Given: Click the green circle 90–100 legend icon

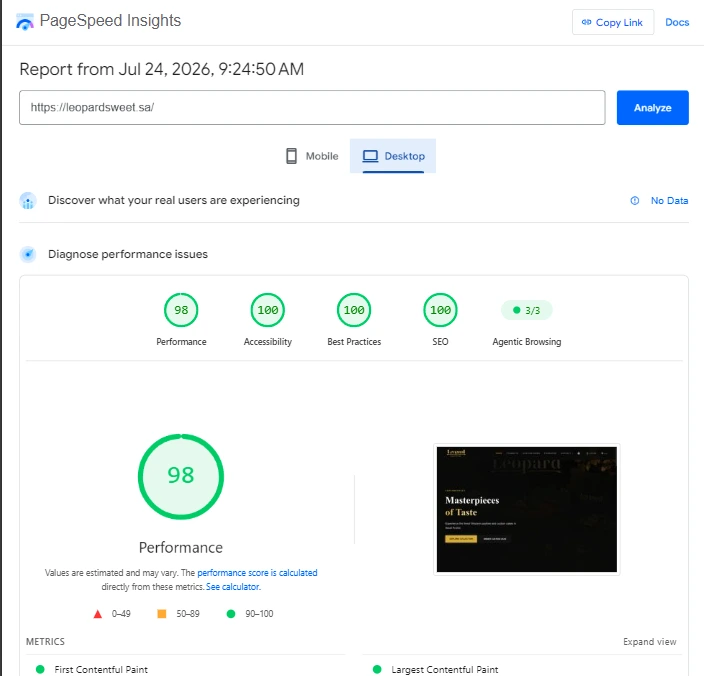Looking at the screenshot, I should point(231,614).
